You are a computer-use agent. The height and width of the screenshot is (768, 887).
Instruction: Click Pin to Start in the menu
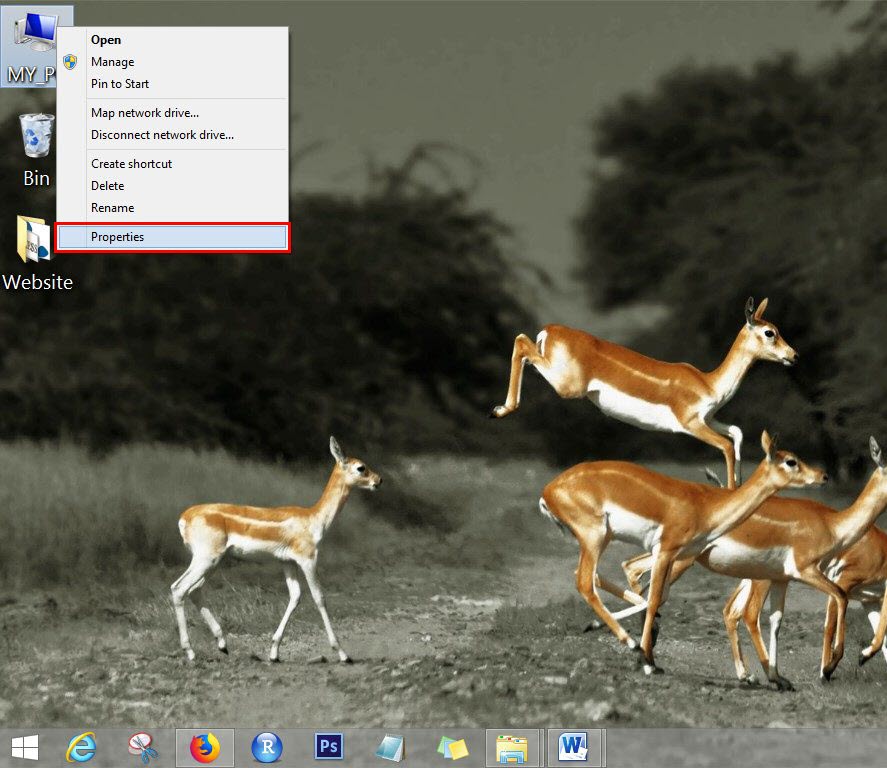(120, 84)
